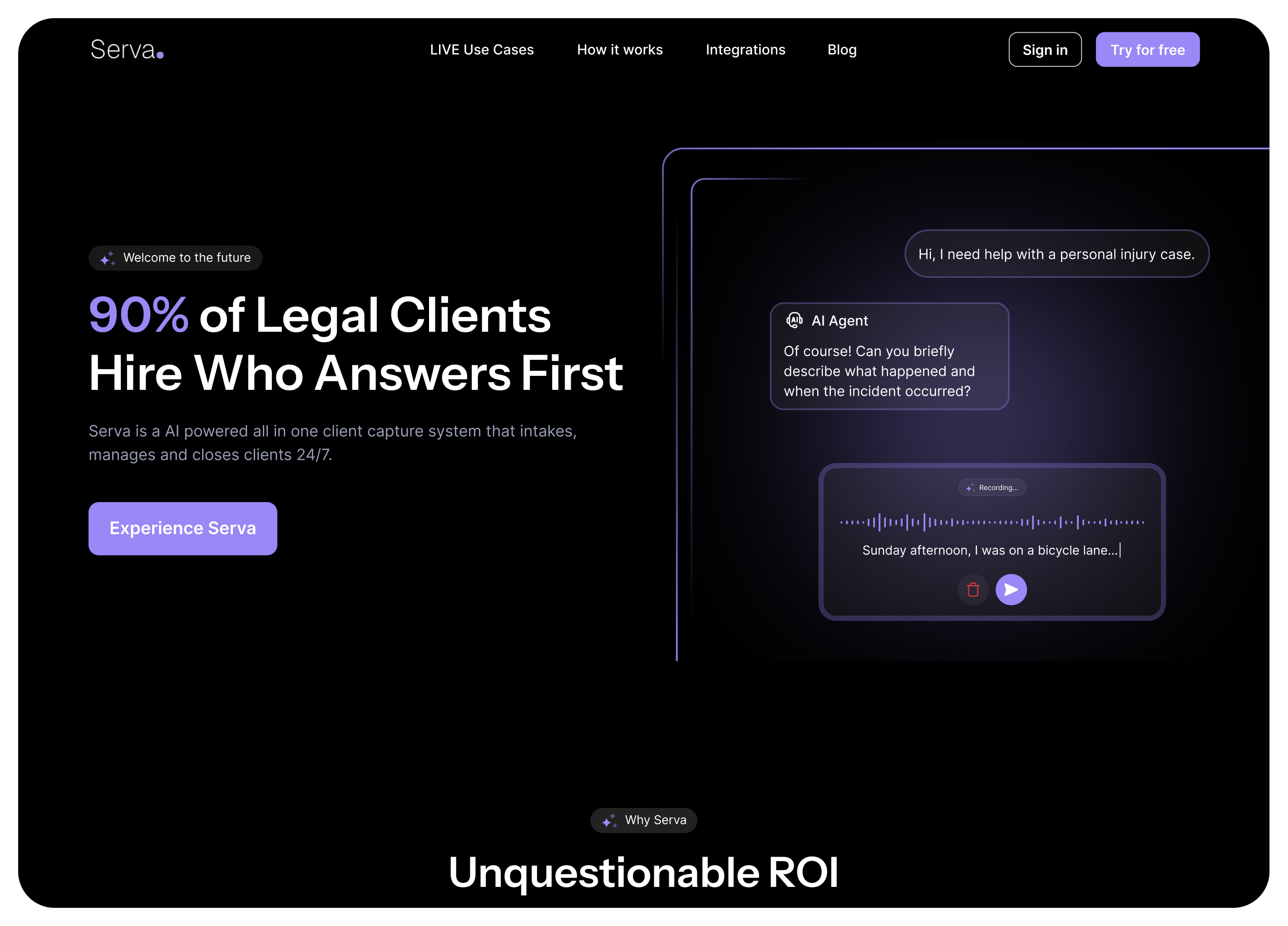Image resolution: width=1288 pixels, height=926 pixels.
Task: Click the Recording sparkle icon
Action: (x=970, y=488)
